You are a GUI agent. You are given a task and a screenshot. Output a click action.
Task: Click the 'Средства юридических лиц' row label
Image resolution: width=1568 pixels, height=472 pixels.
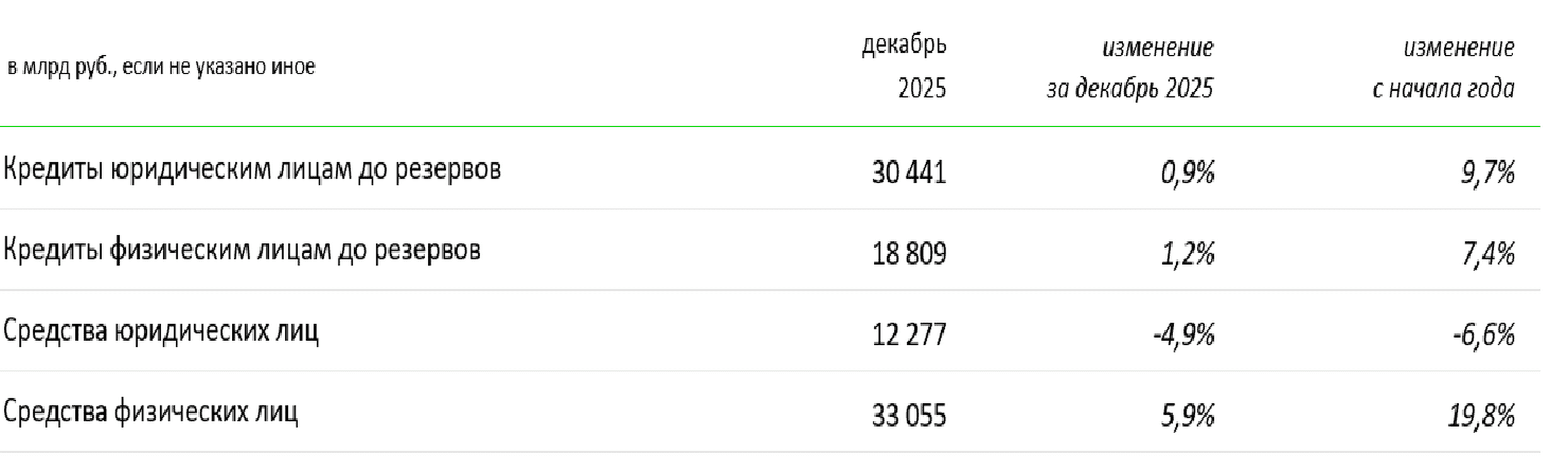[161, 331]
